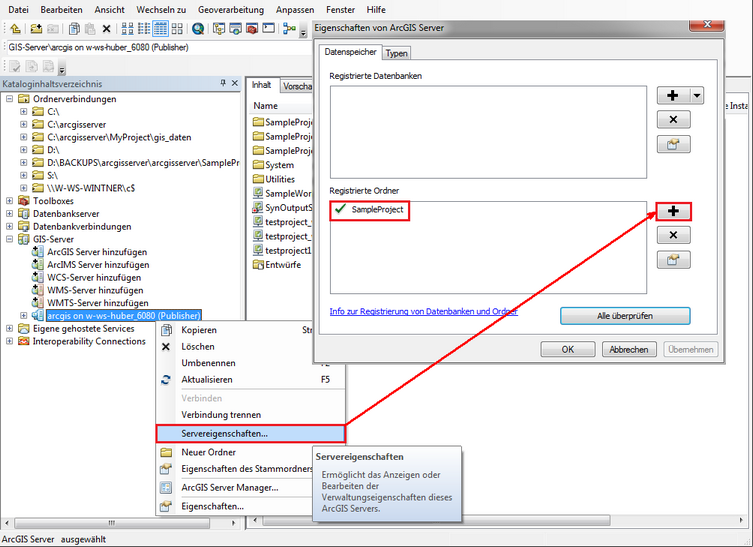Remove the registered folder with X button

click(x=673, y=235)
